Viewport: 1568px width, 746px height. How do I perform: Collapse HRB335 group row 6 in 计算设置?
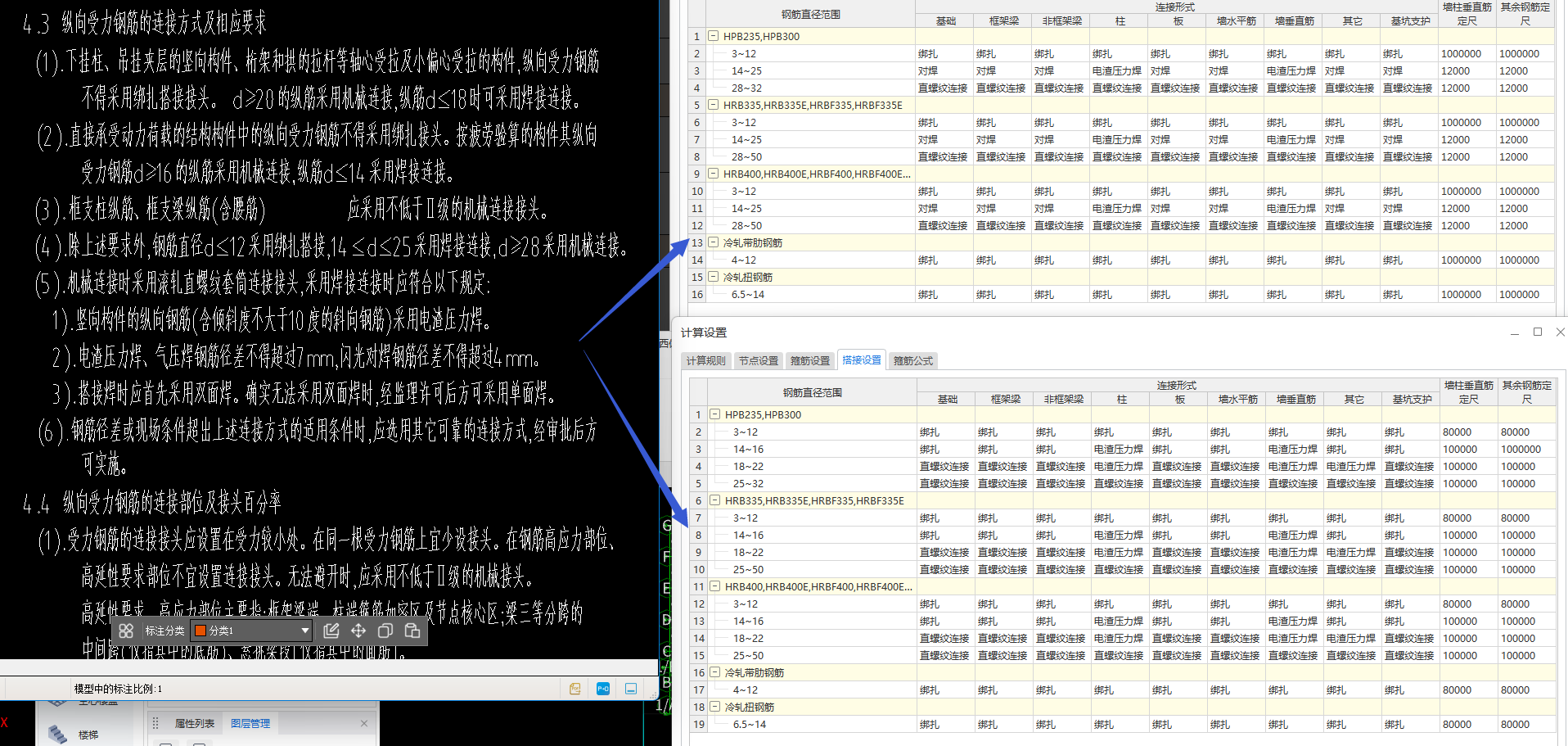click(x=715, y=500)
